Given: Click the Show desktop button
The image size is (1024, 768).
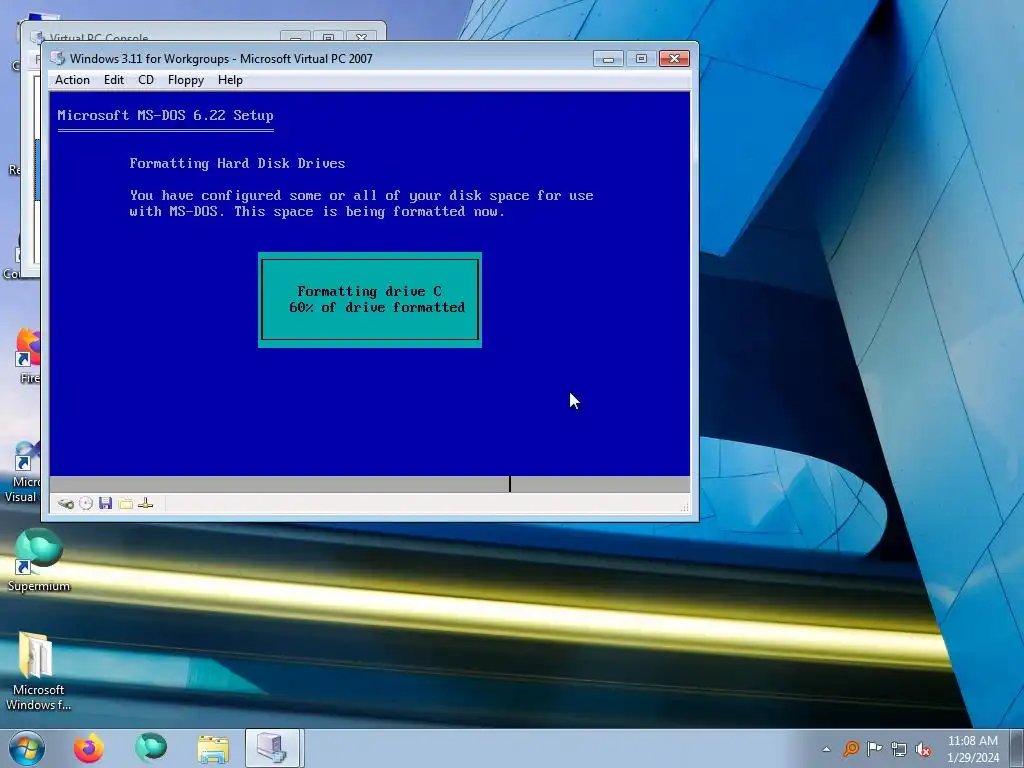Looking at the screenshot, I should [1017, 749].
